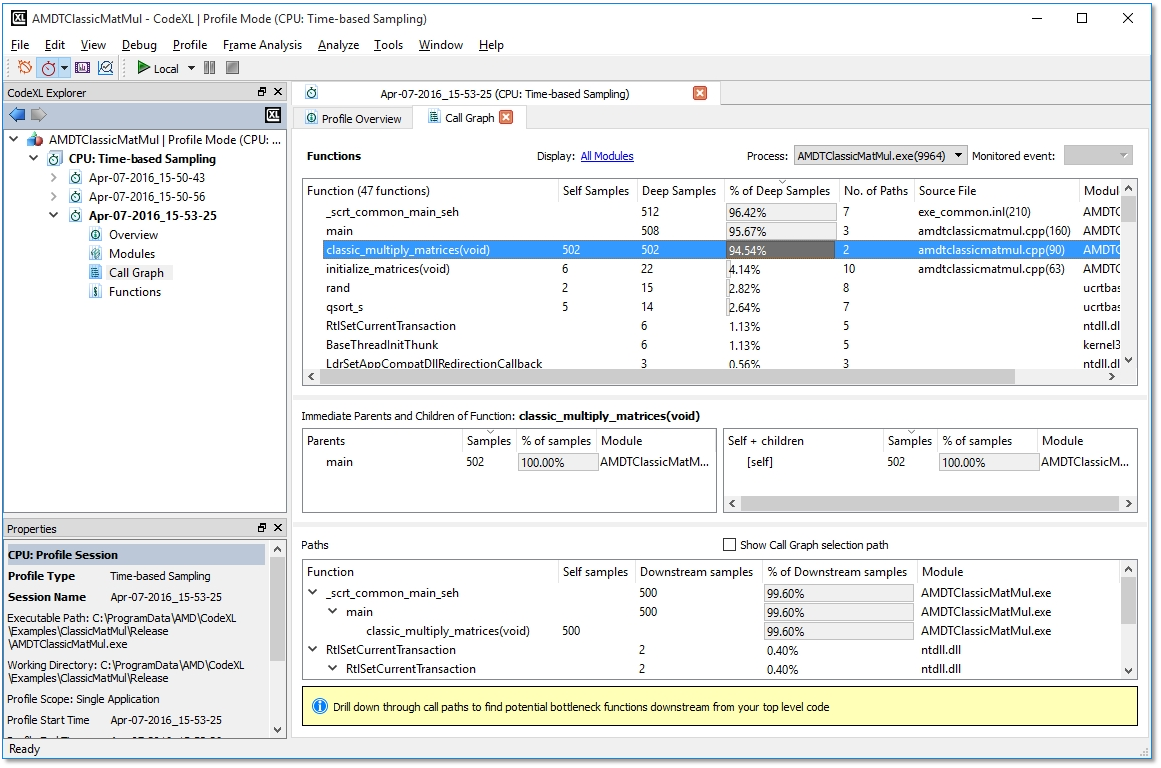Viewport: 1161px width, 768px height.
Task: Click amdtclassicmatmul.cpp(160) source file cell
Action: pyautogui.click(x=994, y=231)
